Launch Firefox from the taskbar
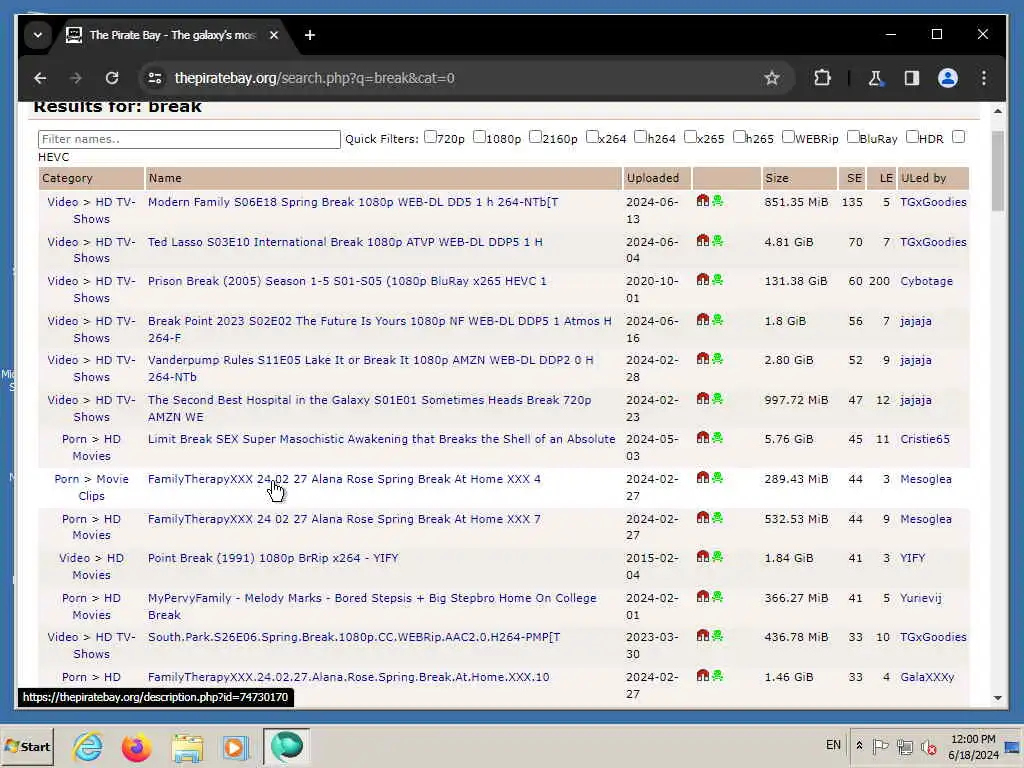Image resolution: width=1024 pixels, height=768 pixels. pos(136,746)
